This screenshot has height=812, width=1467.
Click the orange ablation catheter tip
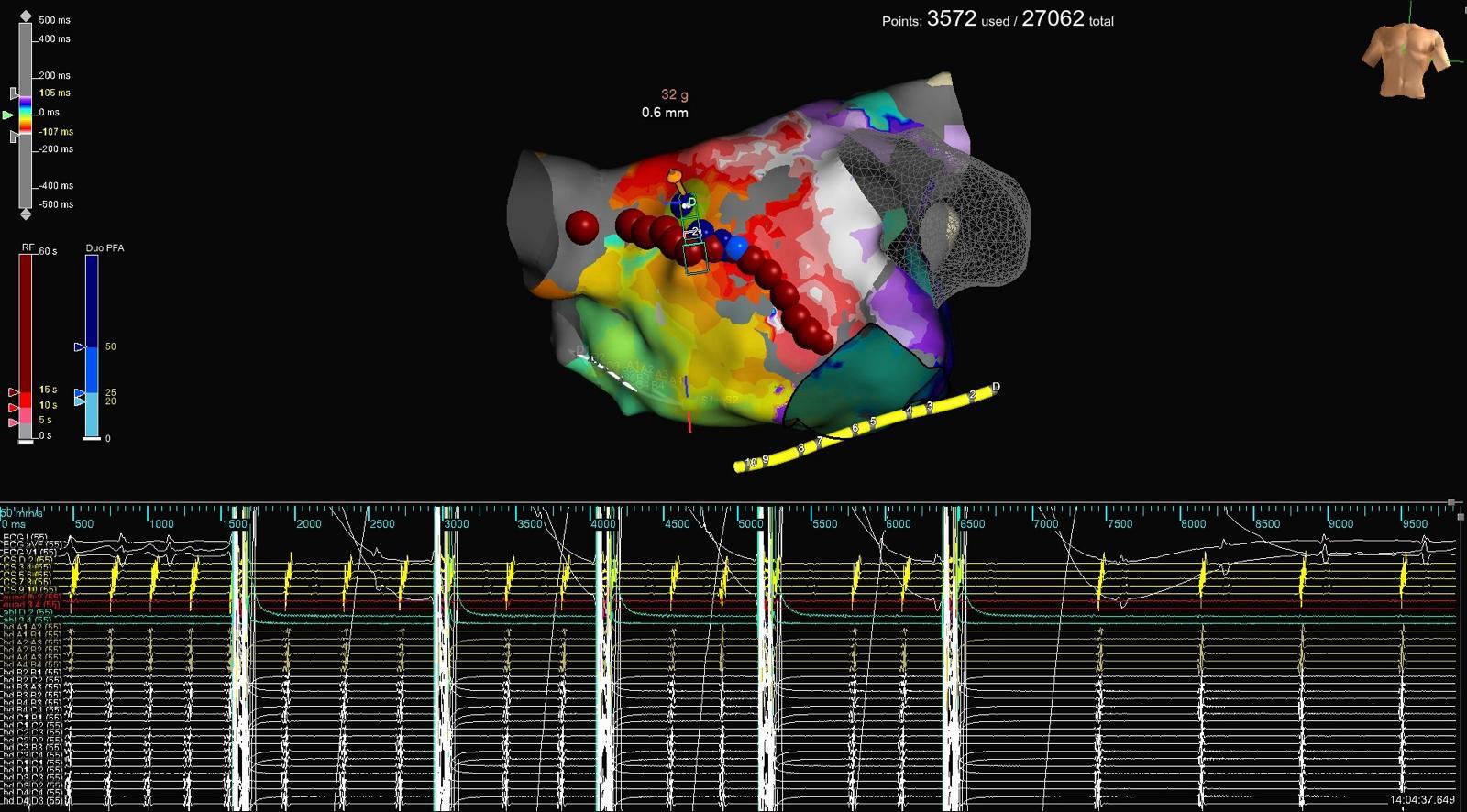(x=674, y=176)
